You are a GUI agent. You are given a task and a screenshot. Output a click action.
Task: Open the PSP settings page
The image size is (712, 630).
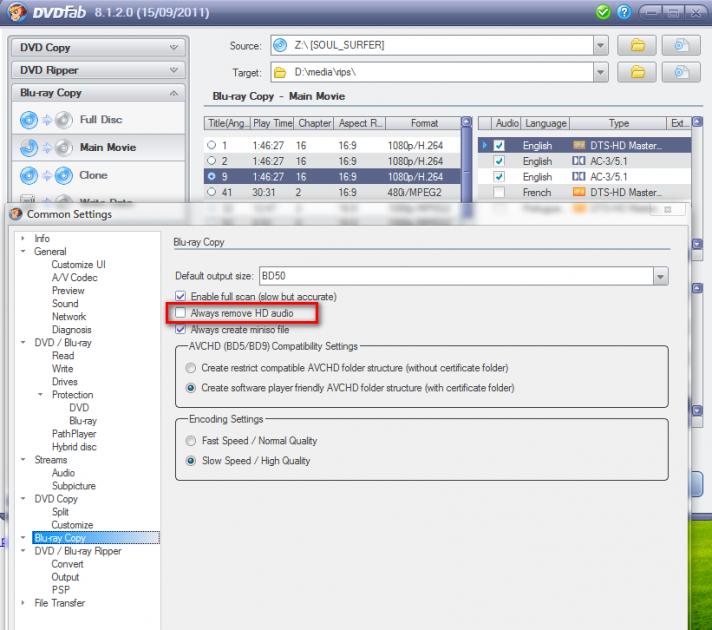(60, 590)
